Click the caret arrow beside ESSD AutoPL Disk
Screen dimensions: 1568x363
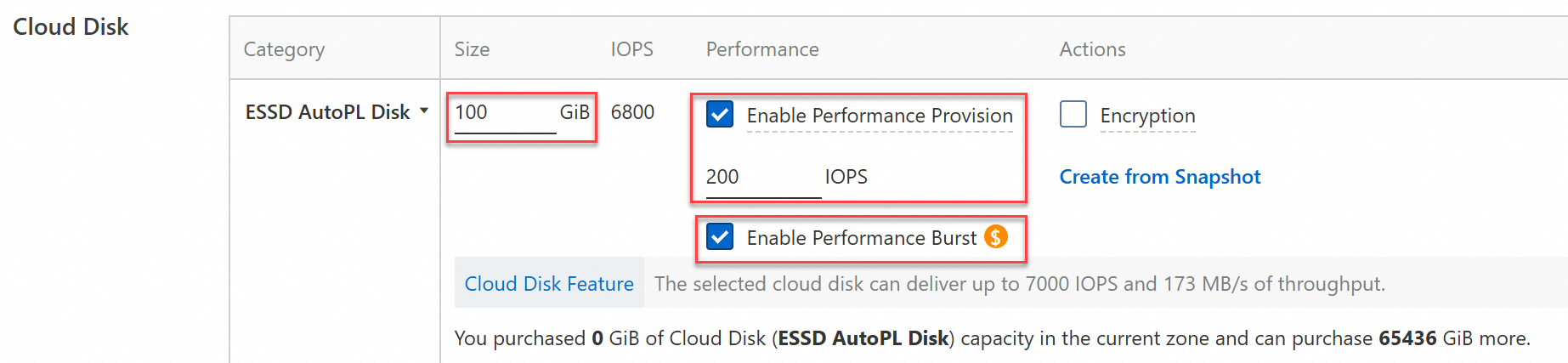[x=424, y=111]
